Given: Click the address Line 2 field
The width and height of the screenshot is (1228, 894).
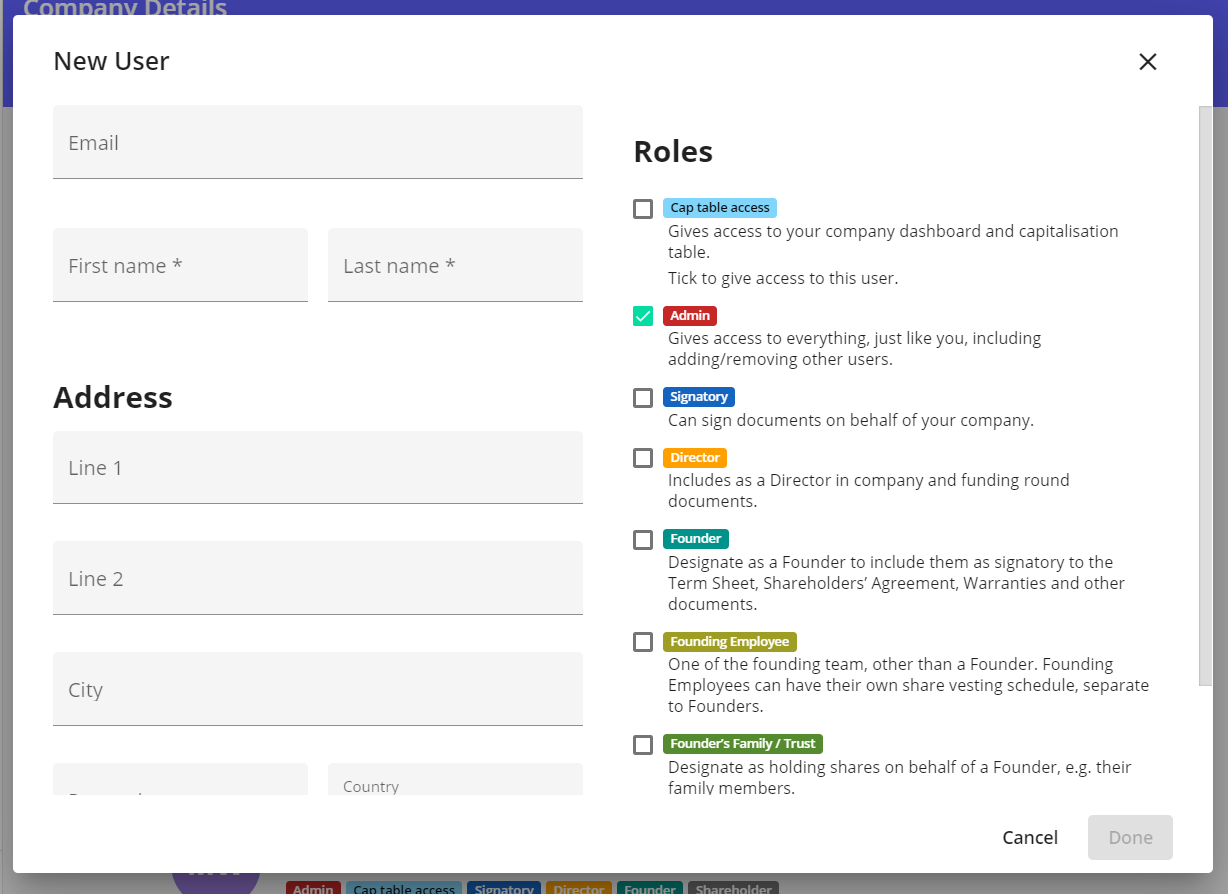Looking at the screenshot, I should 317,579.
